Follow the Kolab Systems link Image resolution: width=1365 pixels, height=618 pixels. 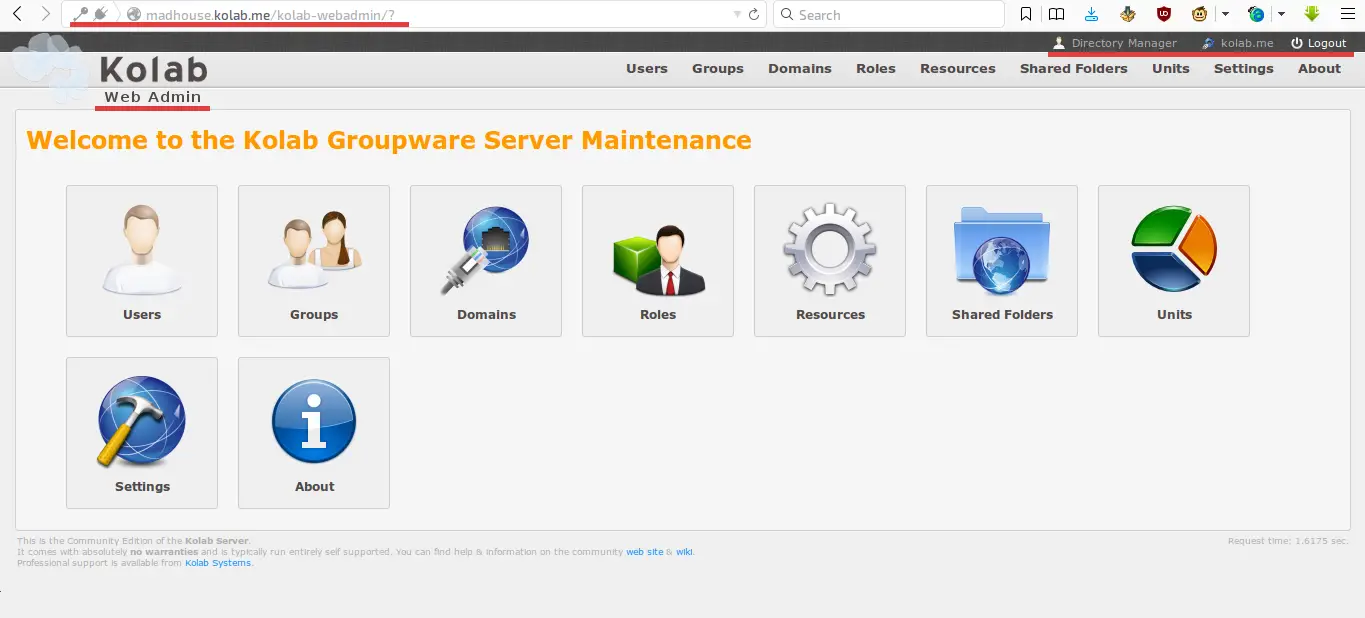218,563
